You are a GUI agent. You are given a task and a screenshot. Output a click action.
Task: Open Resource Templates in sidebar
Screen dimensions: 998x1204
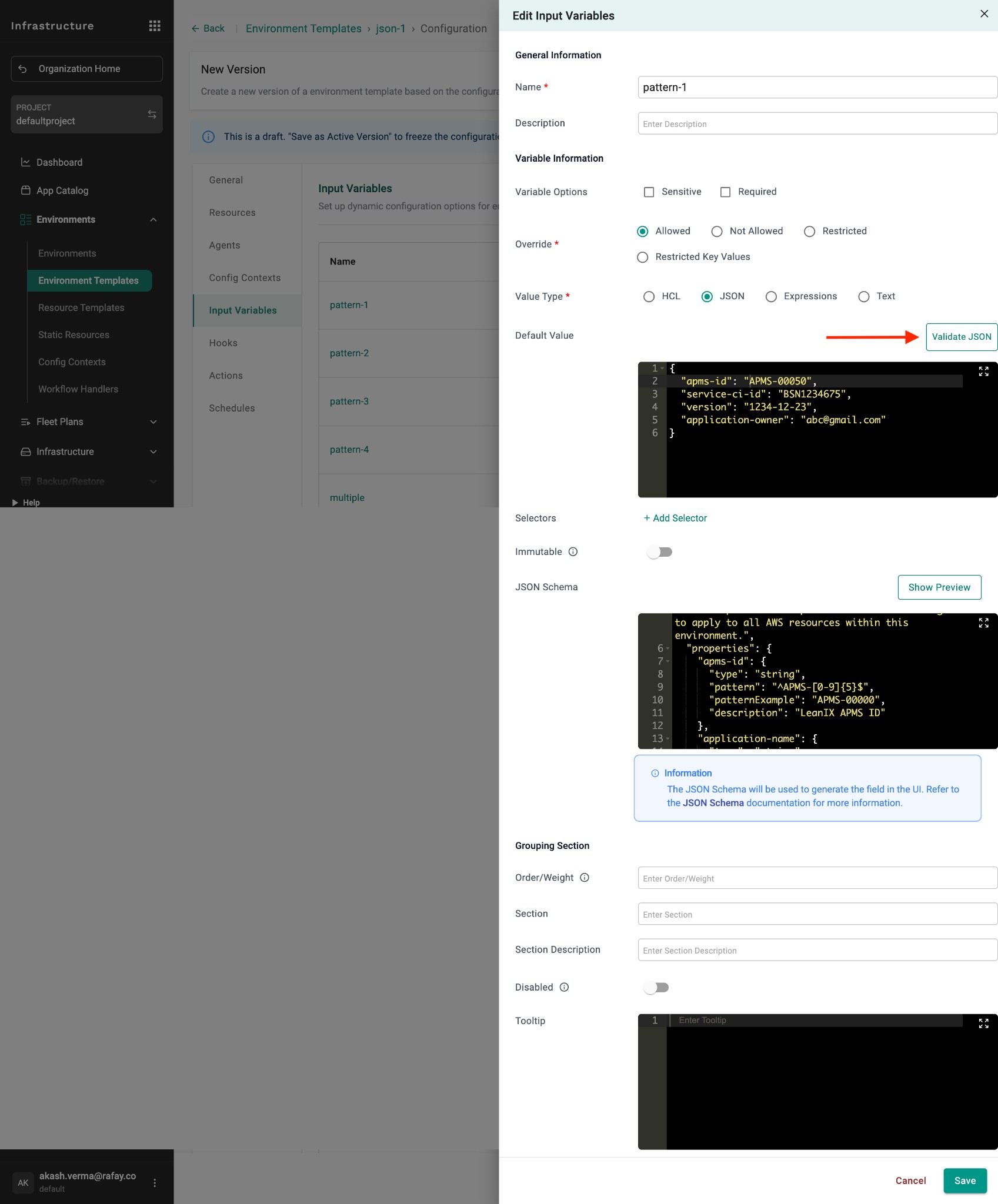pos(81,307)
